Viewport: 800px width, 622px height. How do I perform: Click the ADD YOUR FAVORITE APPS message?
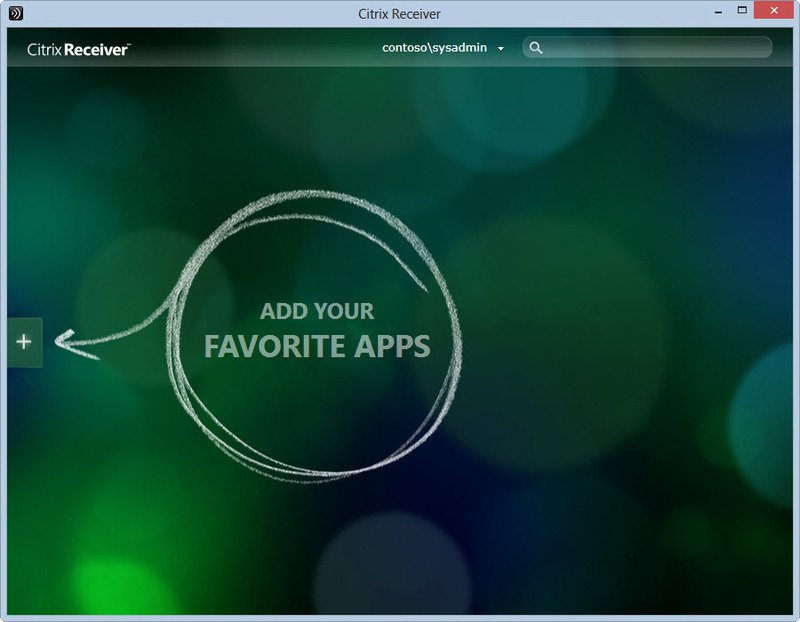tap(319, 331)
